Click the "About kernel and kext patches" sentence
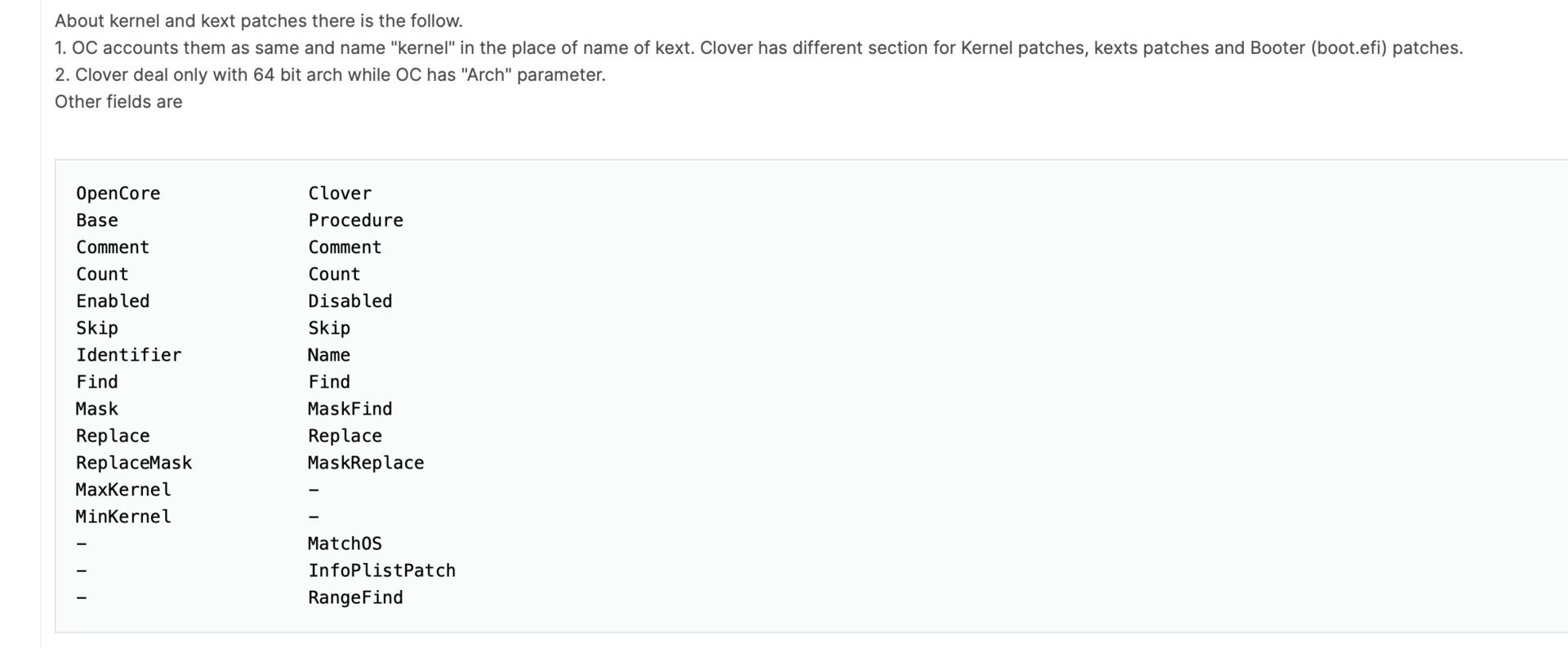The image size is (1568, 648). (x=258, y=21)
